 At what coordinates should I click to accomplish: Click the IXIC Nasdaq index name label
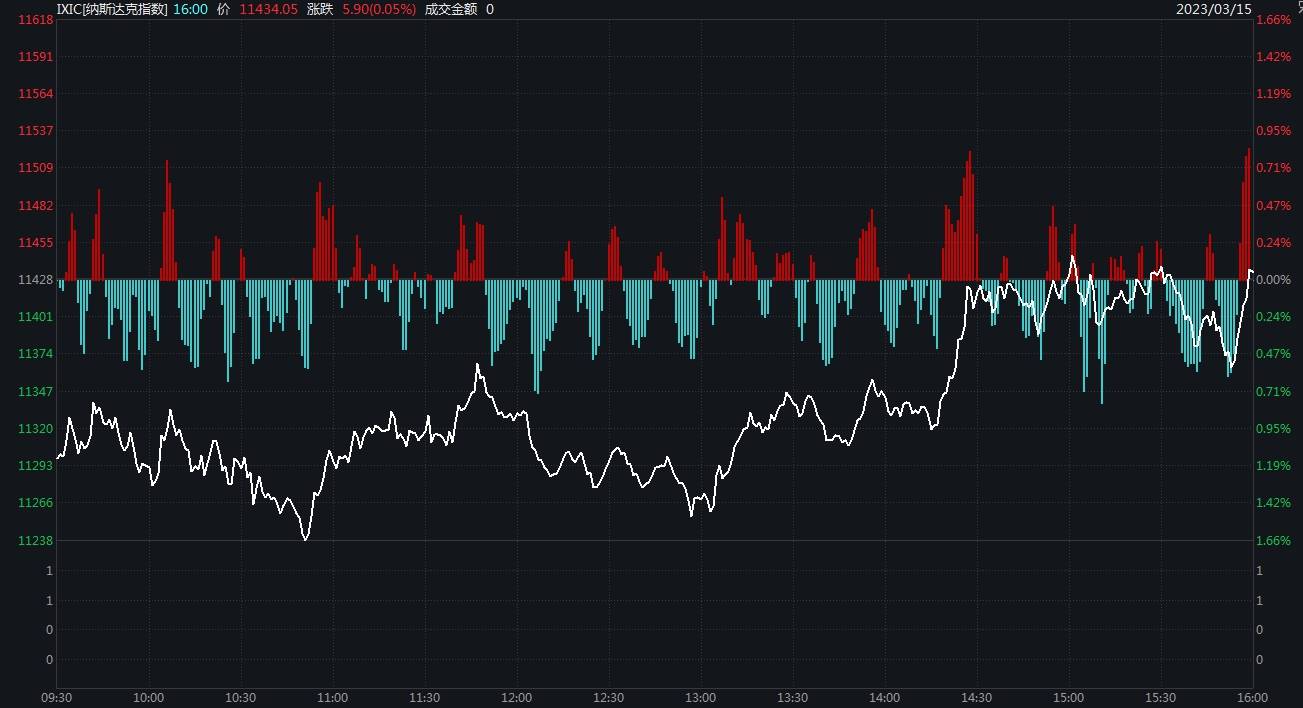[112, 9]
